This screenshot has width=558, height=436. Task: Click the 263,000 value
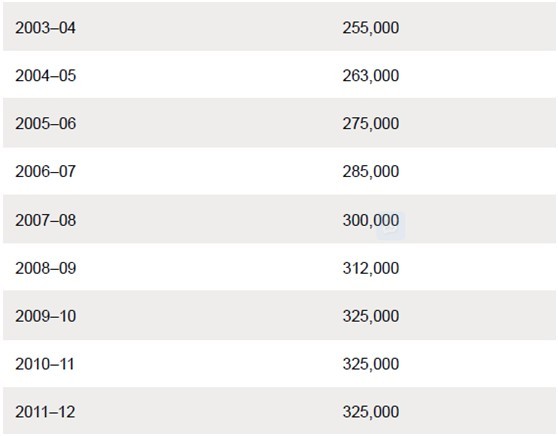[x=370, y=75]
